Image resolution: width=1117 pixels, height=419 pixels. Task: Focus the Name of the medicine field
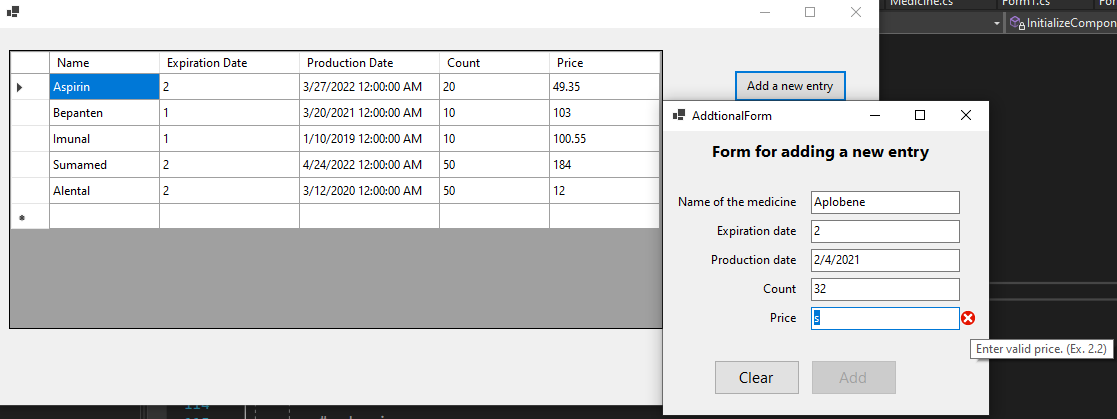(885, 202)
